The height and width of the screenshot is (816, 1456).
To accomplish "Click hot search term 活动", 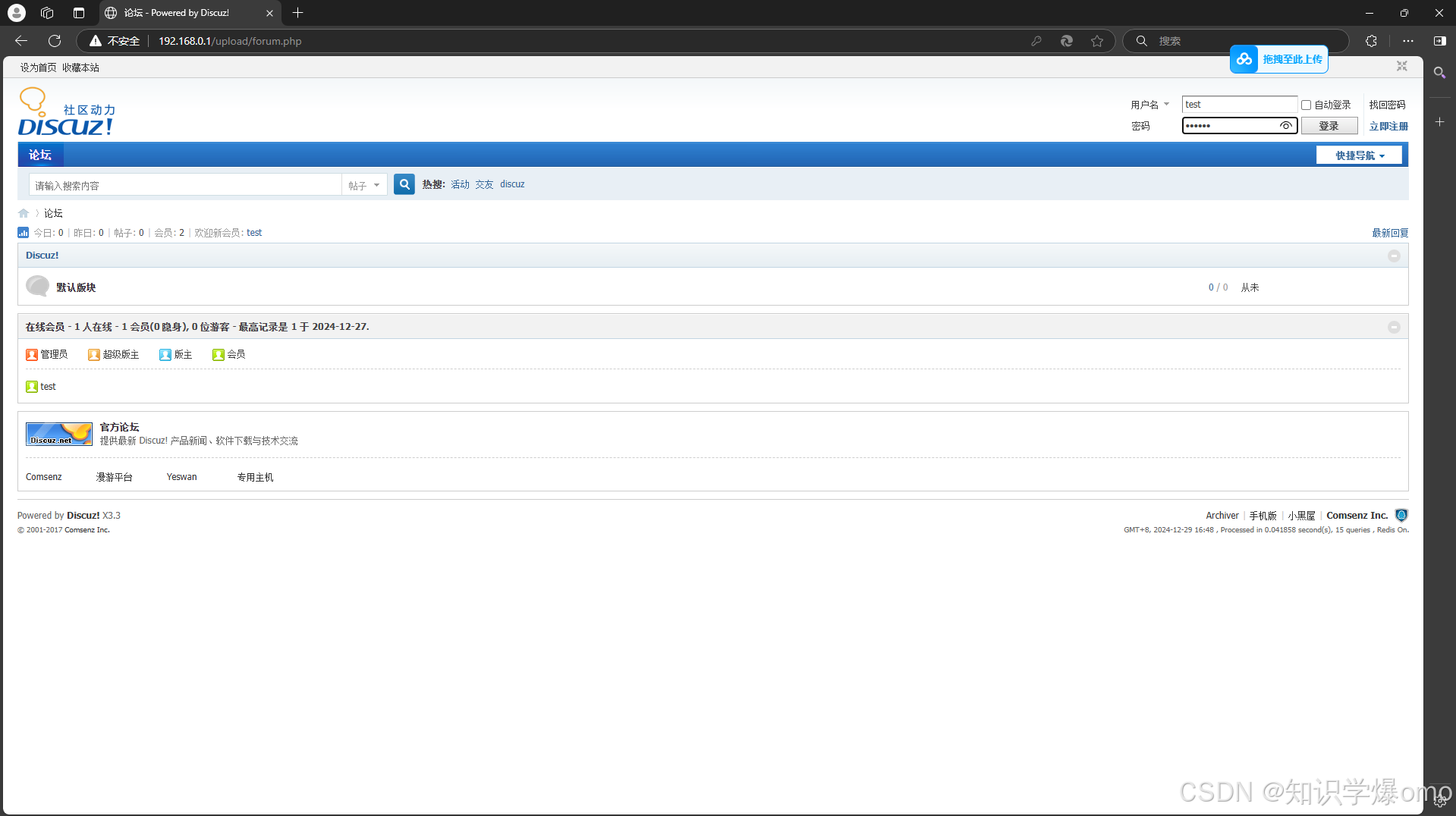I will click(460, 184).
